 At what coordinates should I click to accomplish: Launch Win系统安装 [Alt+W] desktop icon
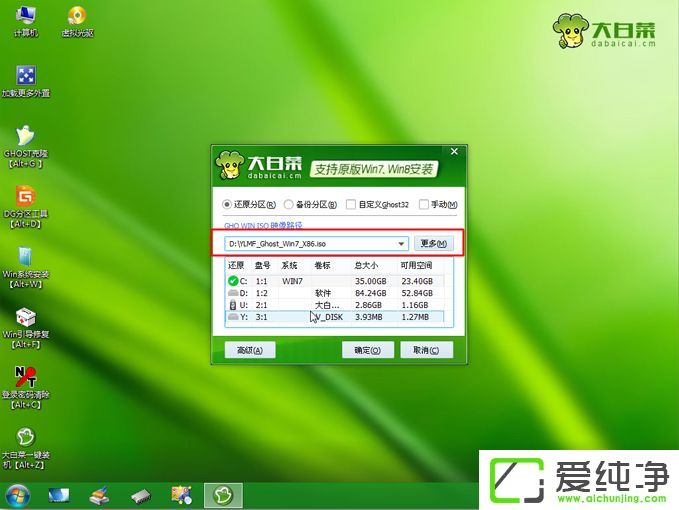coord(26,268)
